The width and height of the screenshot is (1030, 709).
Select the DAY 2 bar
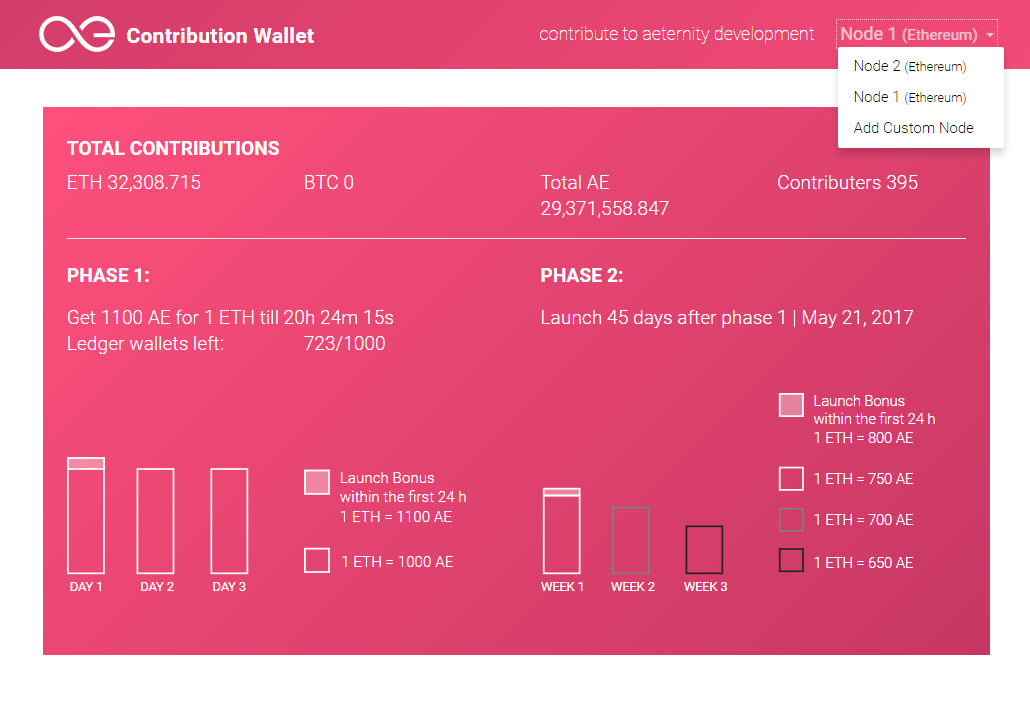coord(156,521)
